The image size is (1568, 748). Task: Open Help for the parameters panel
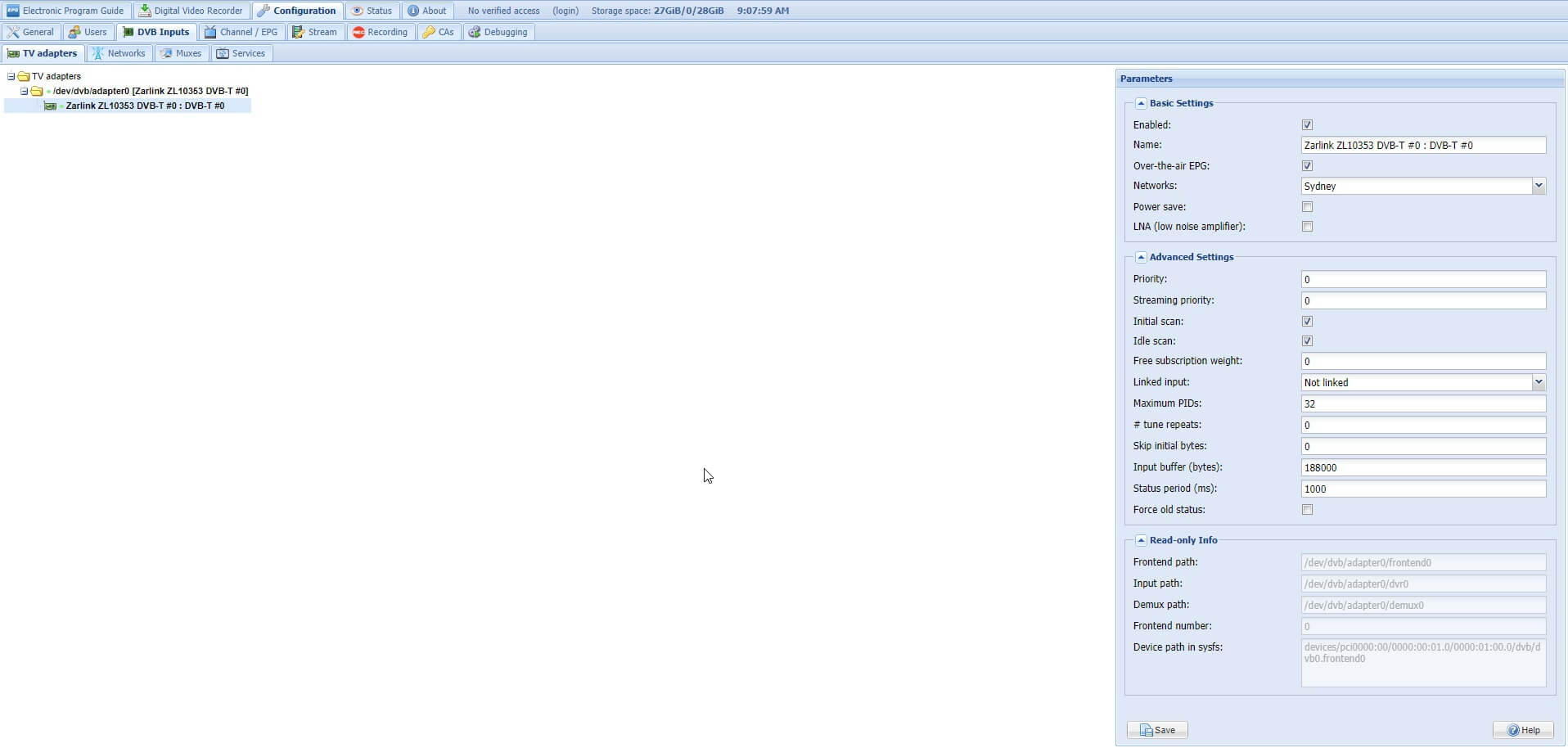pyautogui.click(x=1522, y=730)
